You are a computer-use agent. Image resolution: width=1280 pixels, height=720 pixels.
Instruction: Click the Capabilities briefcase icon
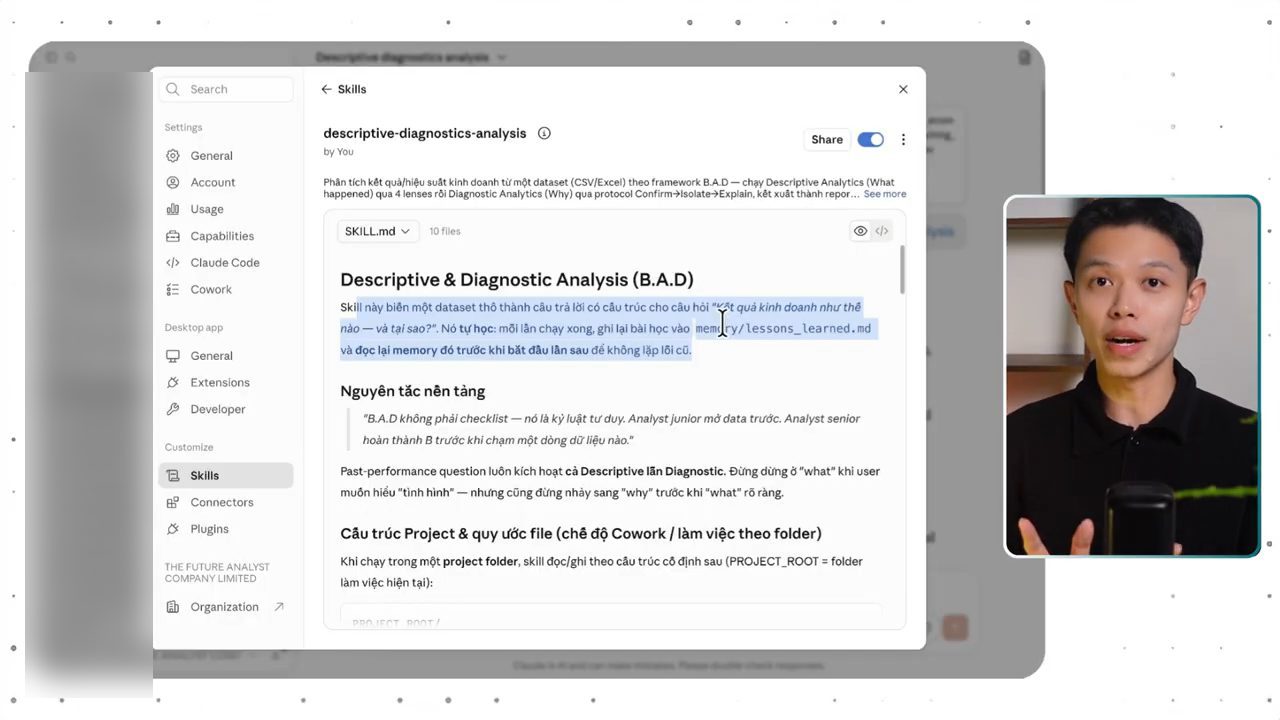coord(173,236)
